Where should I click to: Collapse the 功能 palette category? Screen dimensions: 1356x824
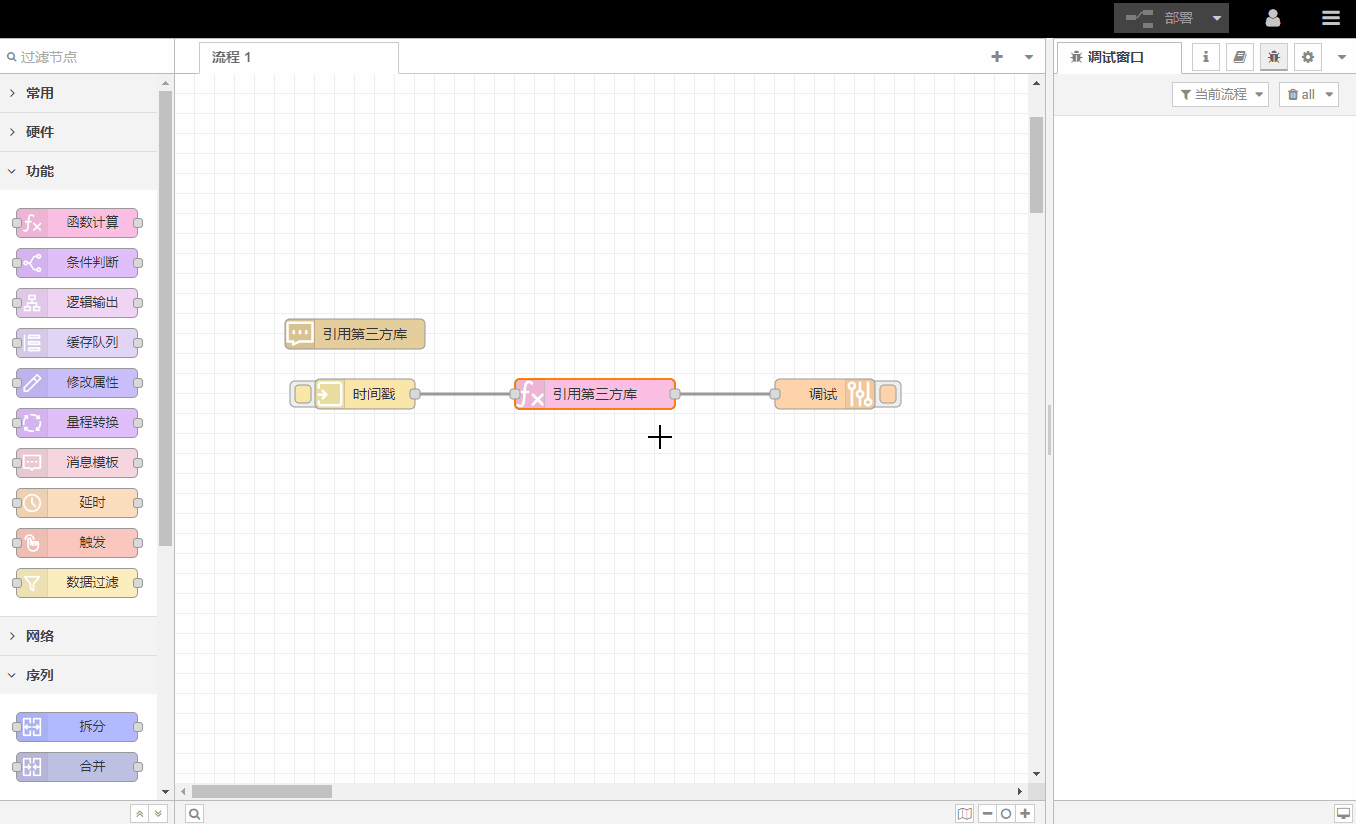40,171
